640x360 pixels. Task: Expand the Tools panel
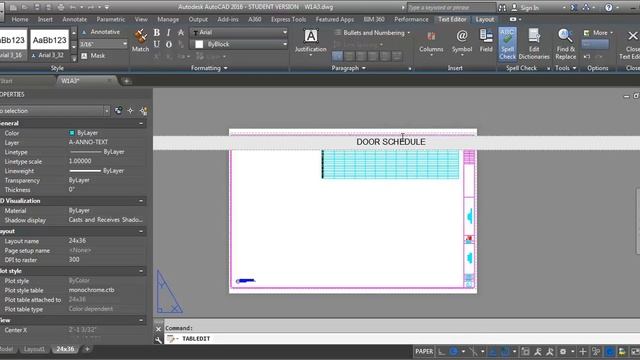[x=566, y=68]
